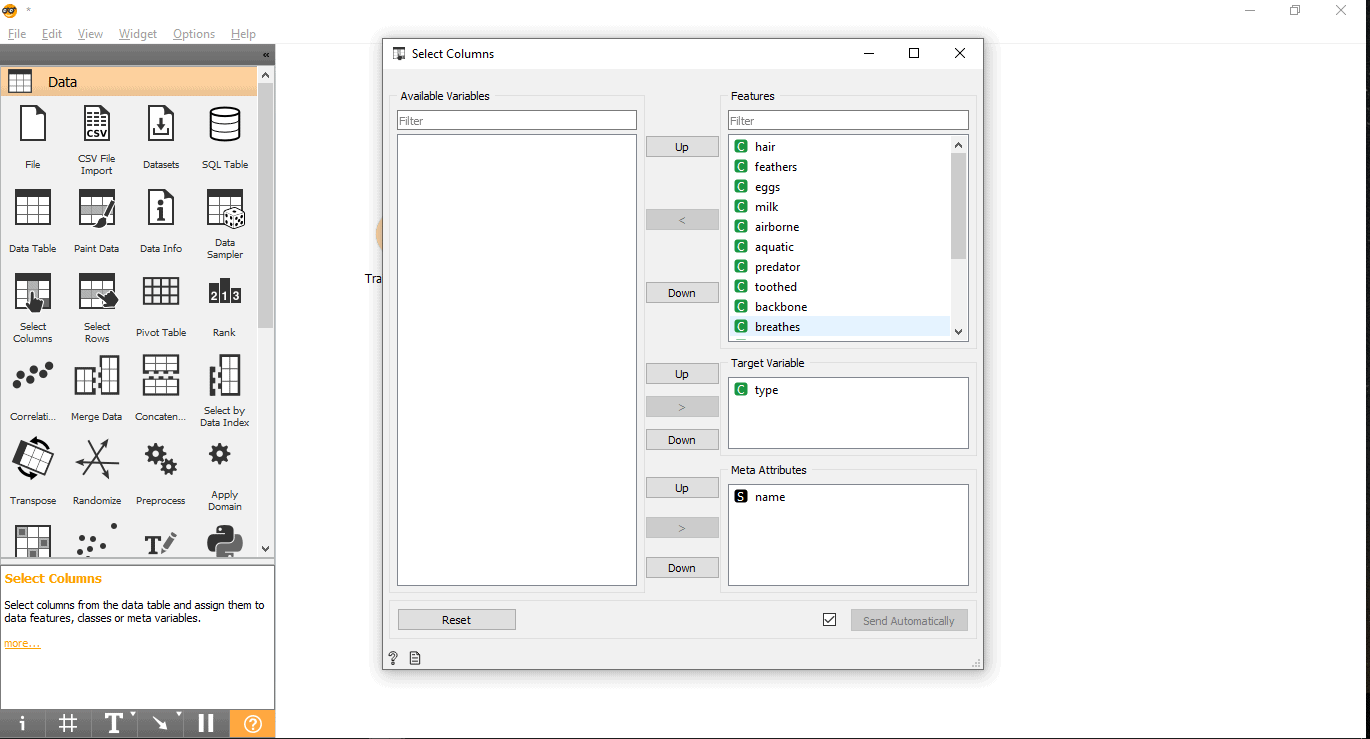
Task: Open the Widget menu
Action: (138, 34)
